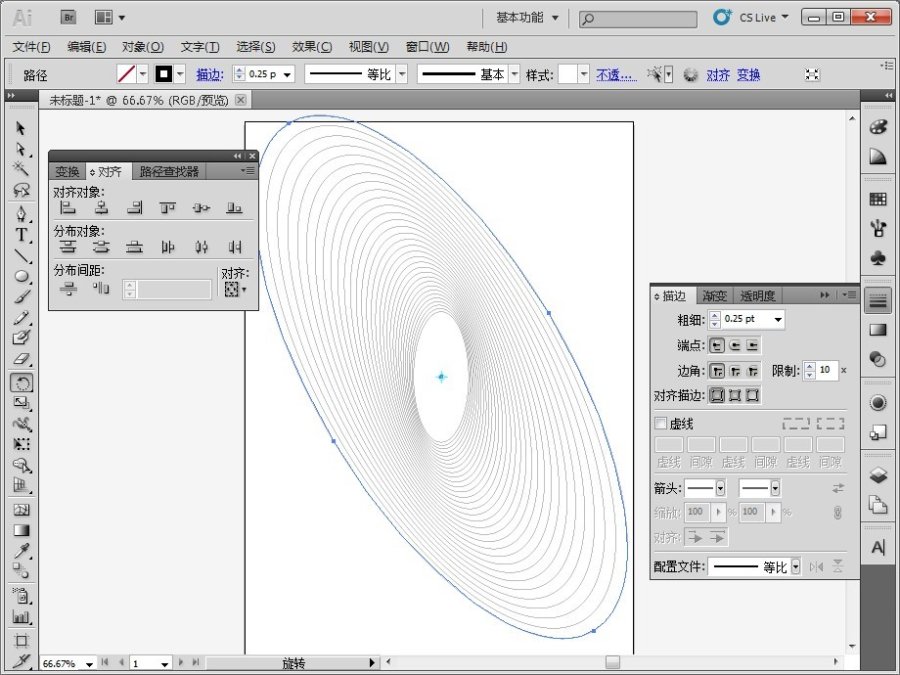900x675 pixels.
Task: Click the fill color swatch in control bar
Action: click(126, 74)
